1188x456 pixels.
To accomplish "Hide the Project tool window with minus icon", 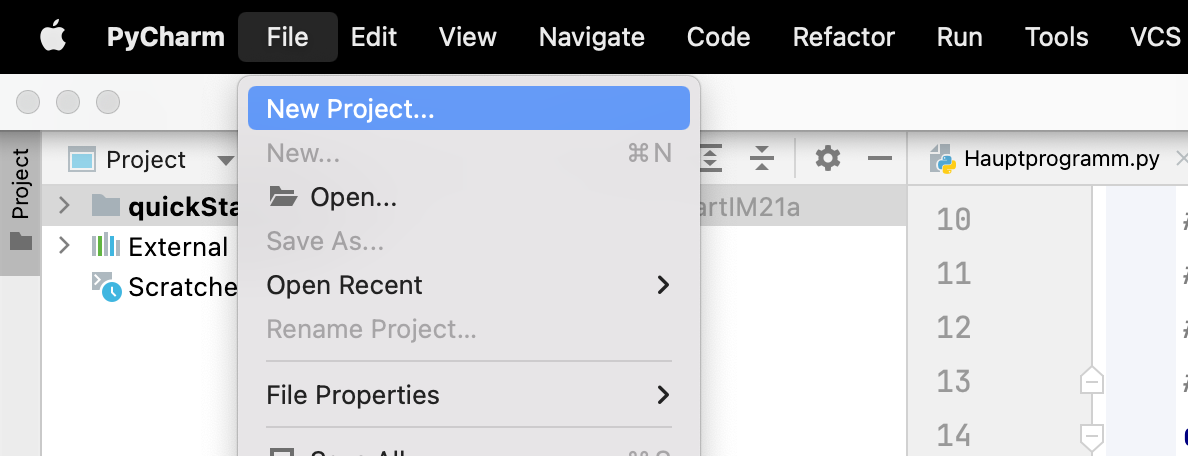I will coord(879,158).
